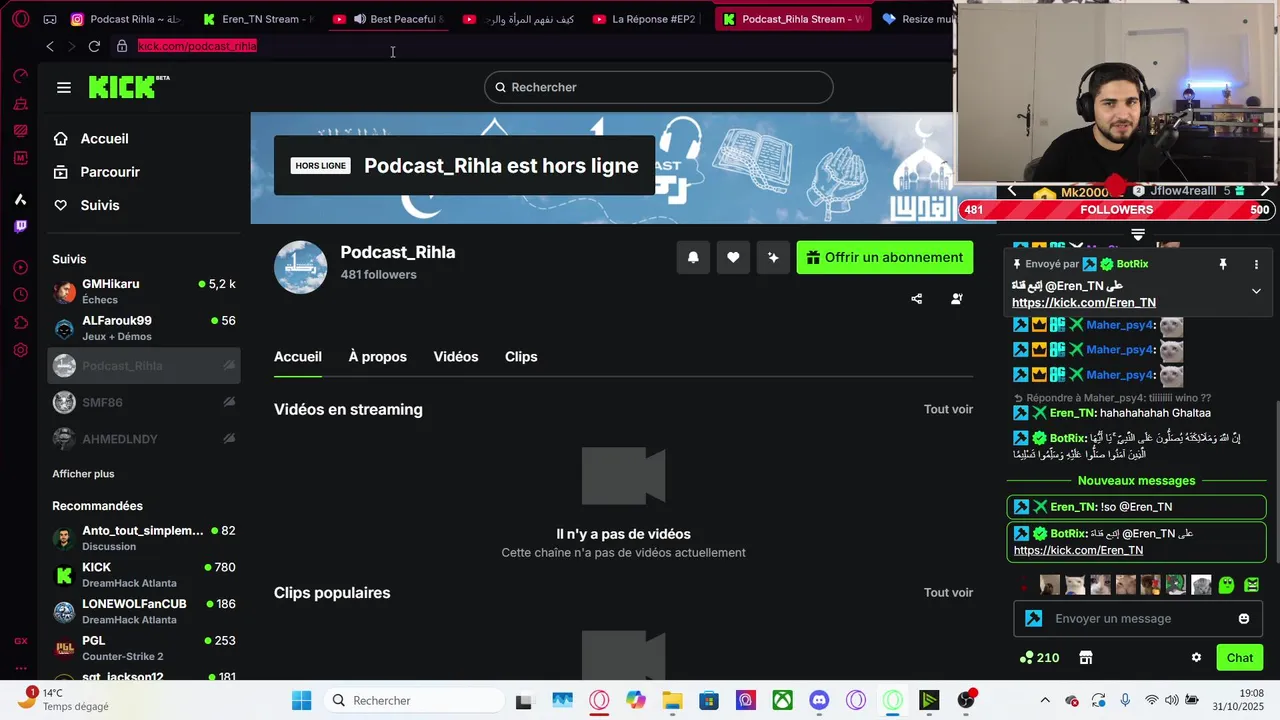The height and width of the screenshot is (720, 1280).
Task: Unpin the pinned chat message
Action: point(1222,264)
